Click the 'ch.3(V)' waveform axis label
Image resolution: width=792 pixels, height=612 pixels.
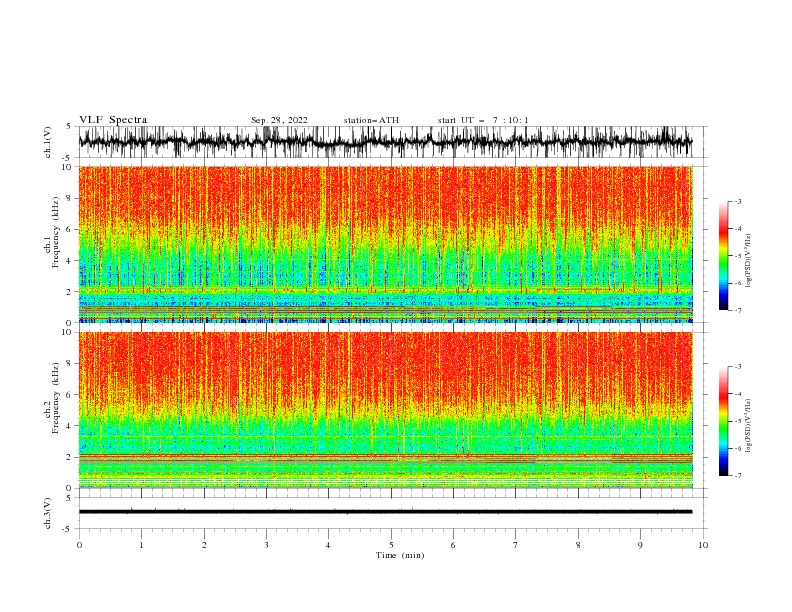point(48,513)
